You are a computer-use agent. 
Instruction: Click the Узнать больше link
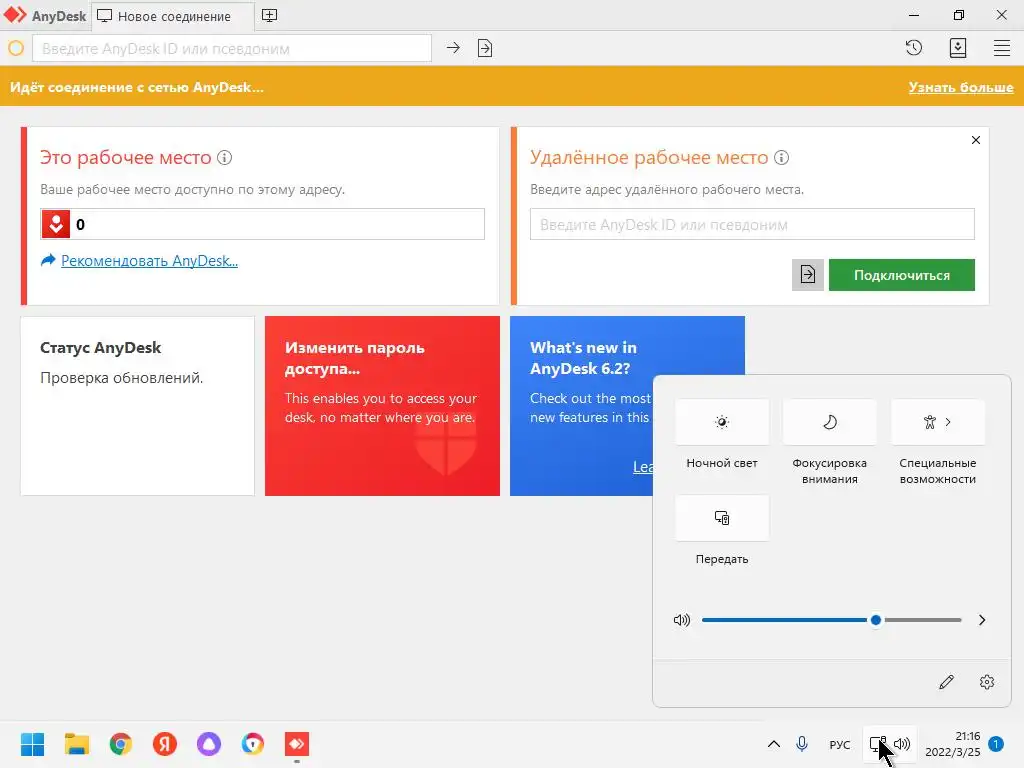tap(961, 87)
